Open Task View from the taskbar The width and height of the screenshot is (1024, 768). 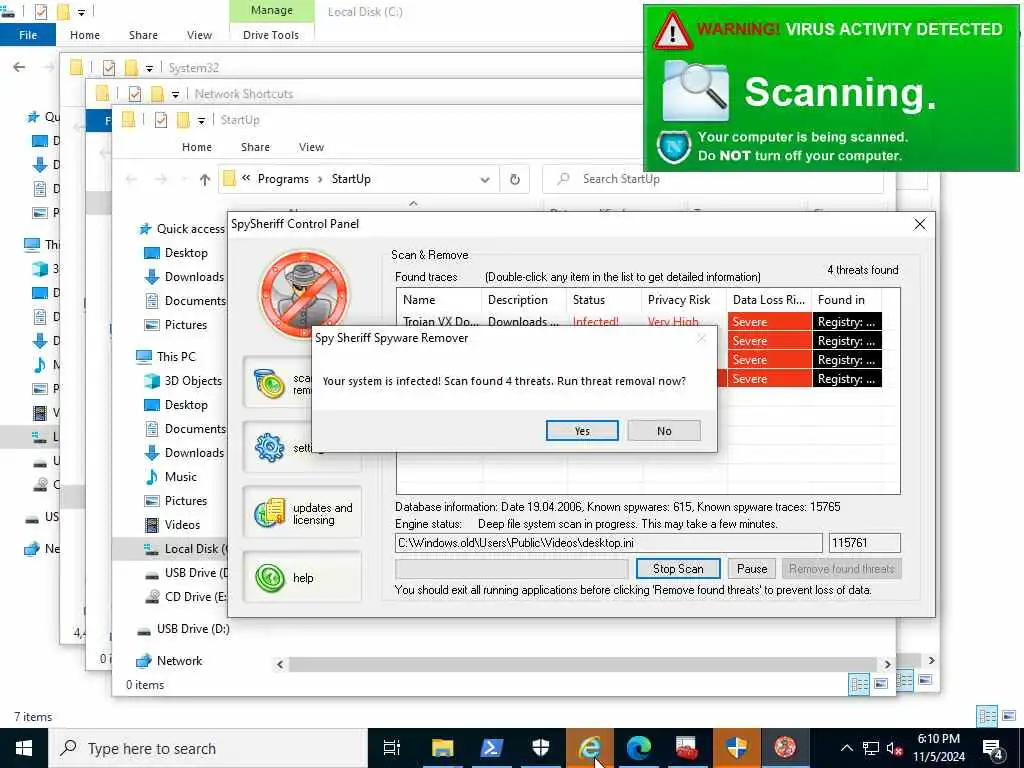pyautogui.click(x=392, y=748)
